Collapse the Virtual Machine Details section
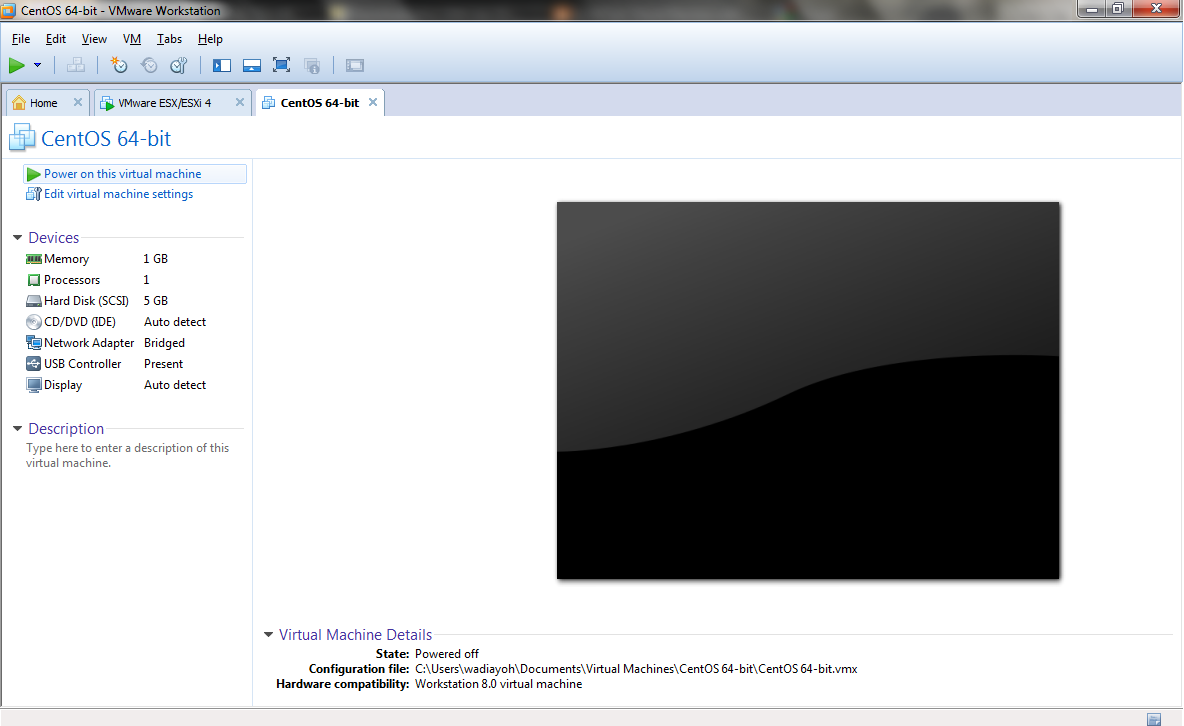The height and width of the screenshot is (726, 1184). pyautogui.click(x=268, y=635)
